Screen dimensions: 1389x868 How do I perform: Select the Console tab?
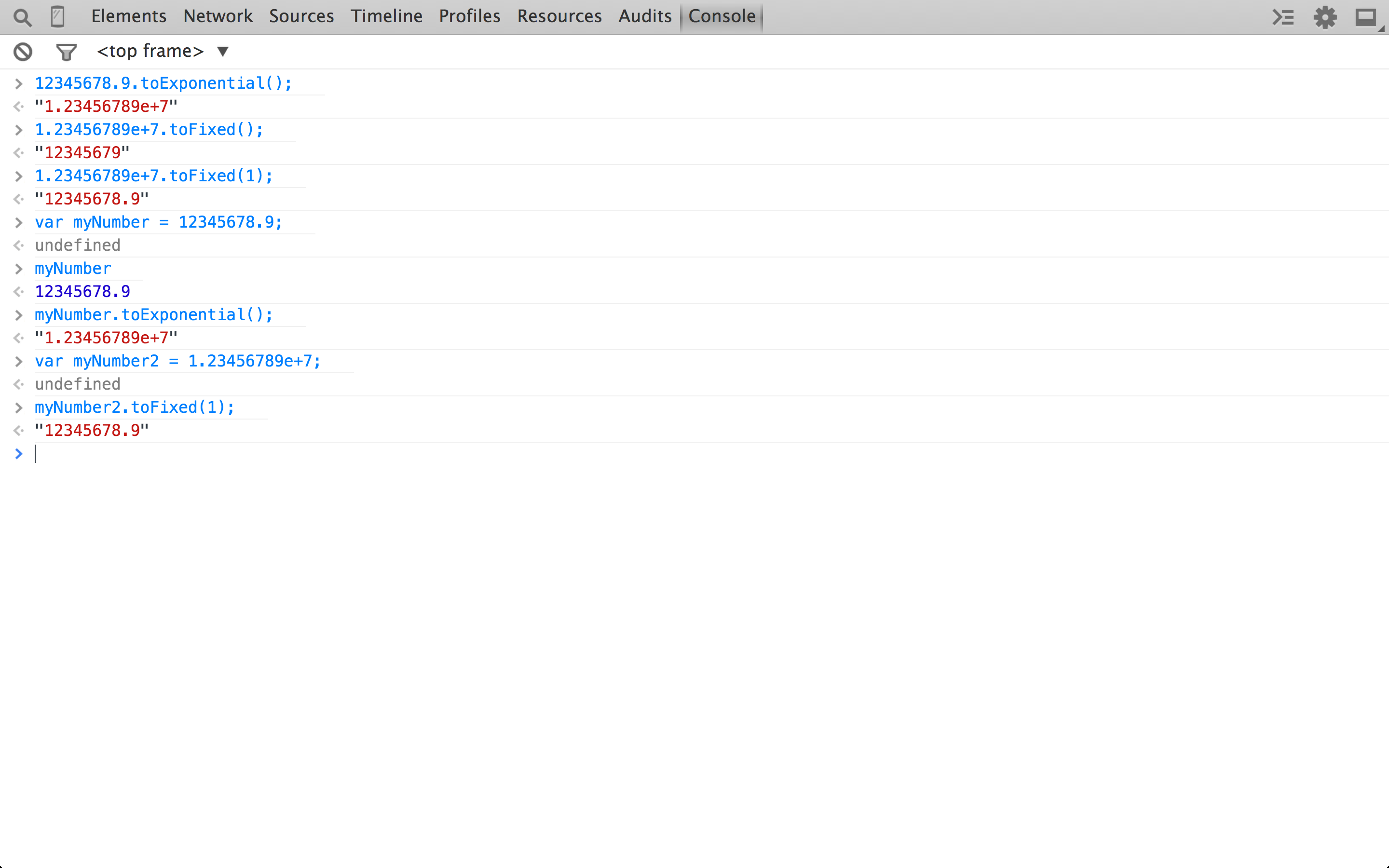pos(722,16)
